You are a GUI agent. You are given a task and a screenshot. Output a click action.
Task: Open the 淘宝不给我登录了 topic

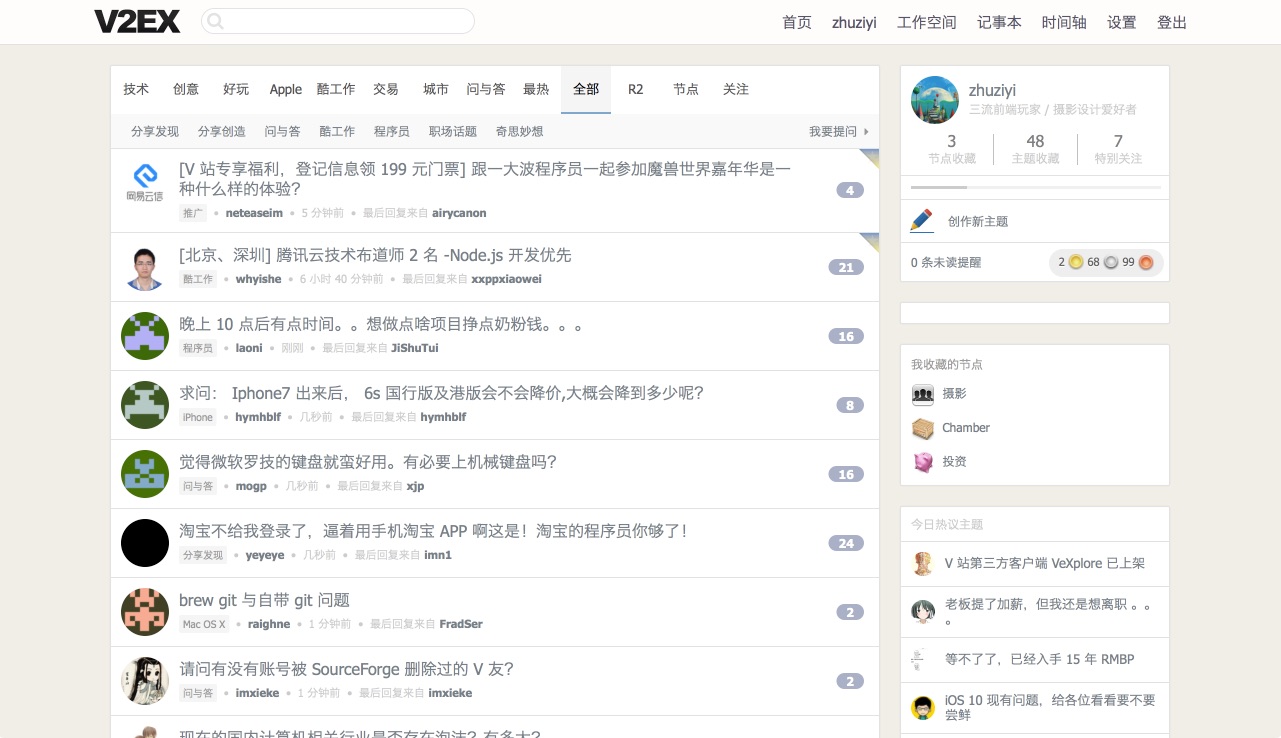click(433, 531)
